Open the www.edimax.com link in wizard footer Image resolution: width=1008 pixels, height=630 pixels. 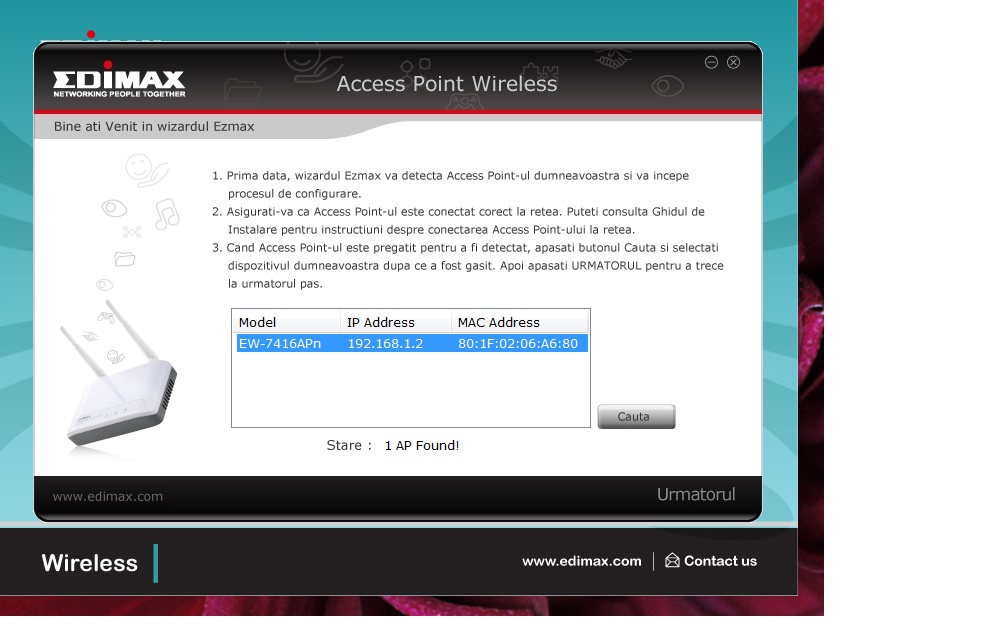click(x=107, y=496)
